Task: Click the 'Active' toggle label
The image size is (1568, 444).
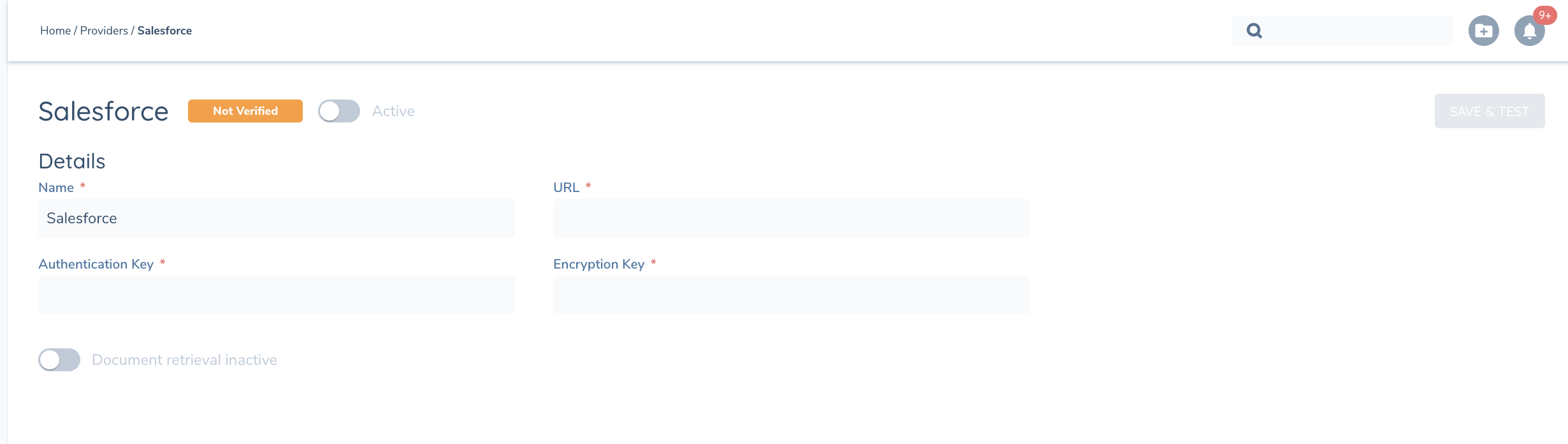Action: [393, 111]
